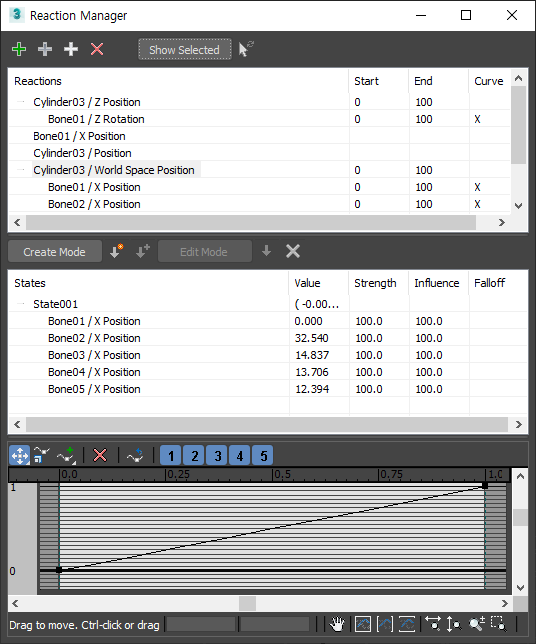Select the Zoom Region tool
The width and height of the screenshot is (536, 644).
pos(499,624)
